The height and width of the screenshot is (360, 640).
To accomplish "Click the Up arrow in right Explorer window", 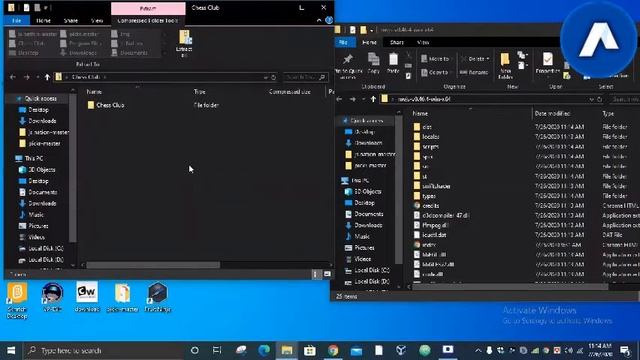I will coord(373,99).
